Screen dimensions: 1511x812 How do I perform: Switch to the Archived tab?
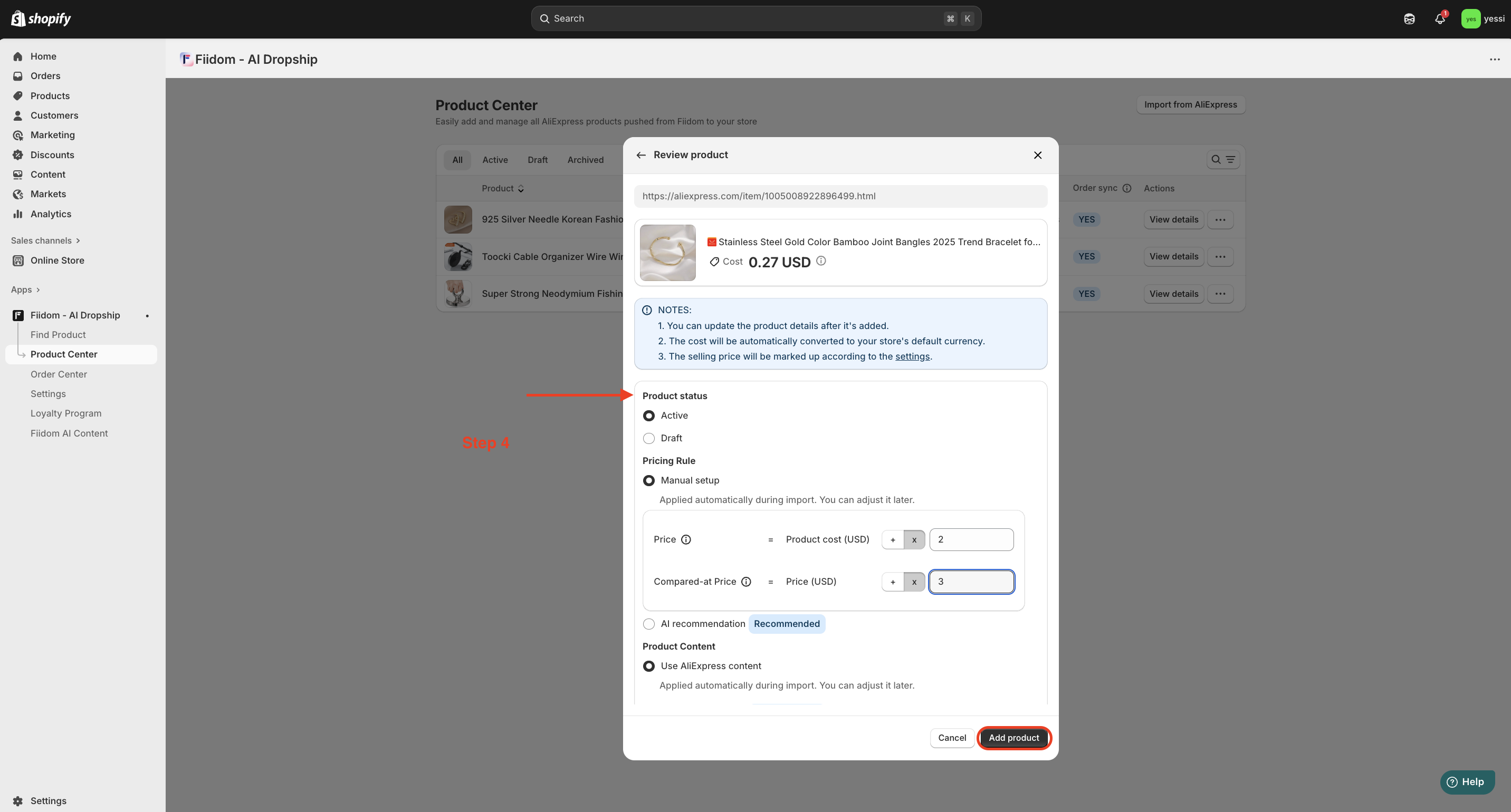point(585,160)
